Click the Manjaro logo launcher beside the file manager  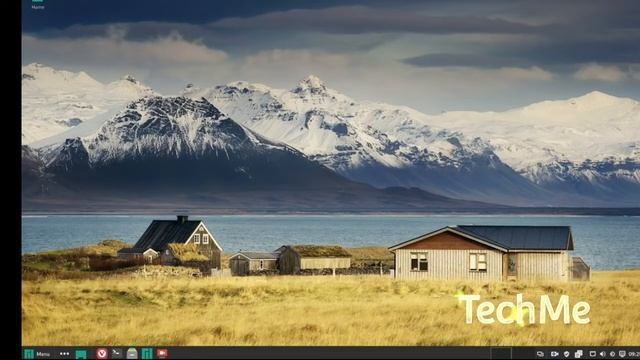coord(147,353)
